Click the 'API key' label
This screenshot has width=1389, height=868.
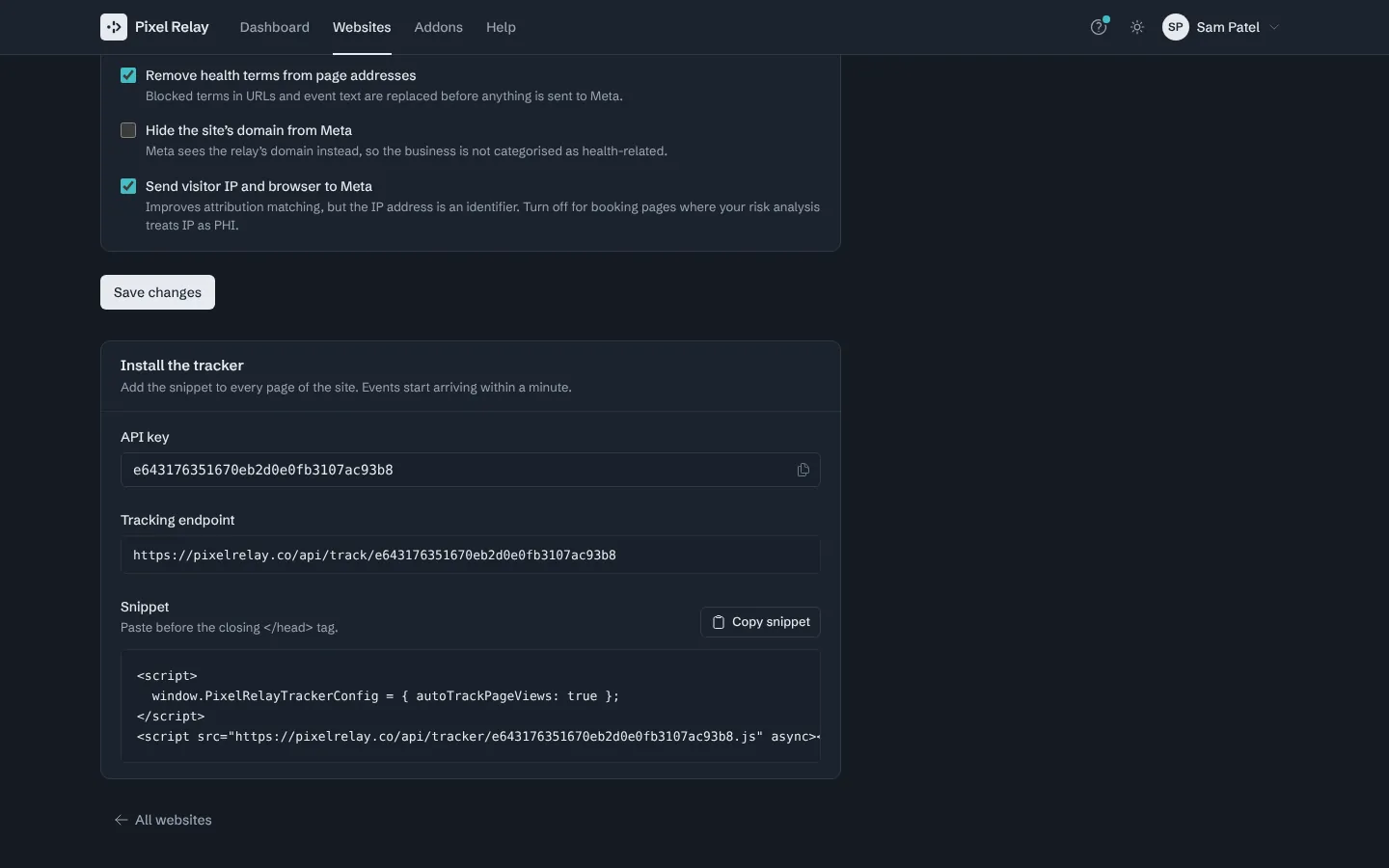[x=145, y=437]
